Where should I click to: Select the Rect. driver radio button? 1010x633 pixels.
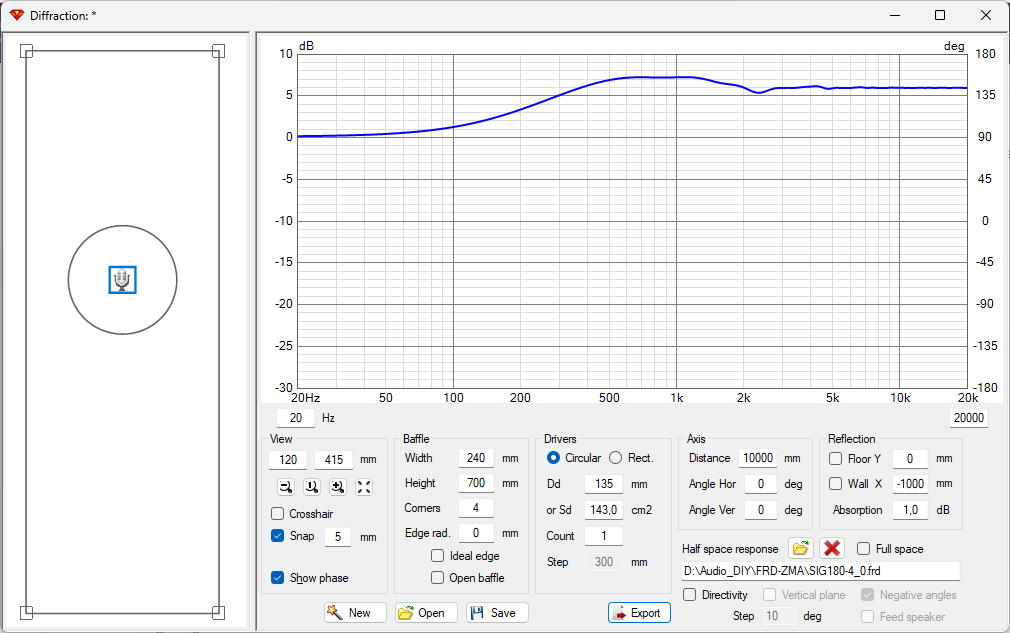616,458
